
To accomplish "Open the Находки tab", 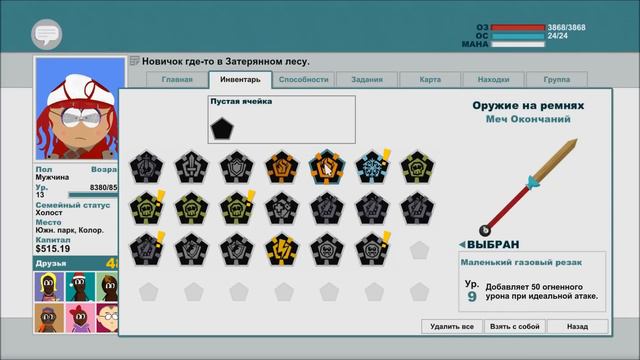I will [493, 80].
